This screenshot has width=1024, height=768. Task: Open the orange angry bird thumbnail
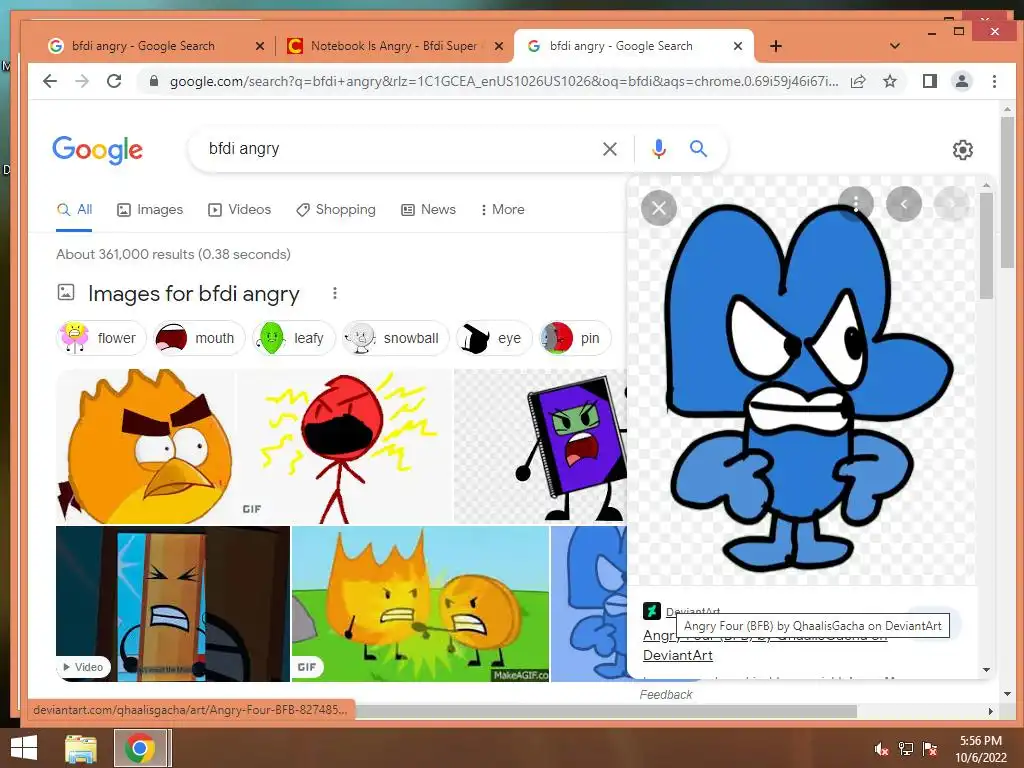146,447
